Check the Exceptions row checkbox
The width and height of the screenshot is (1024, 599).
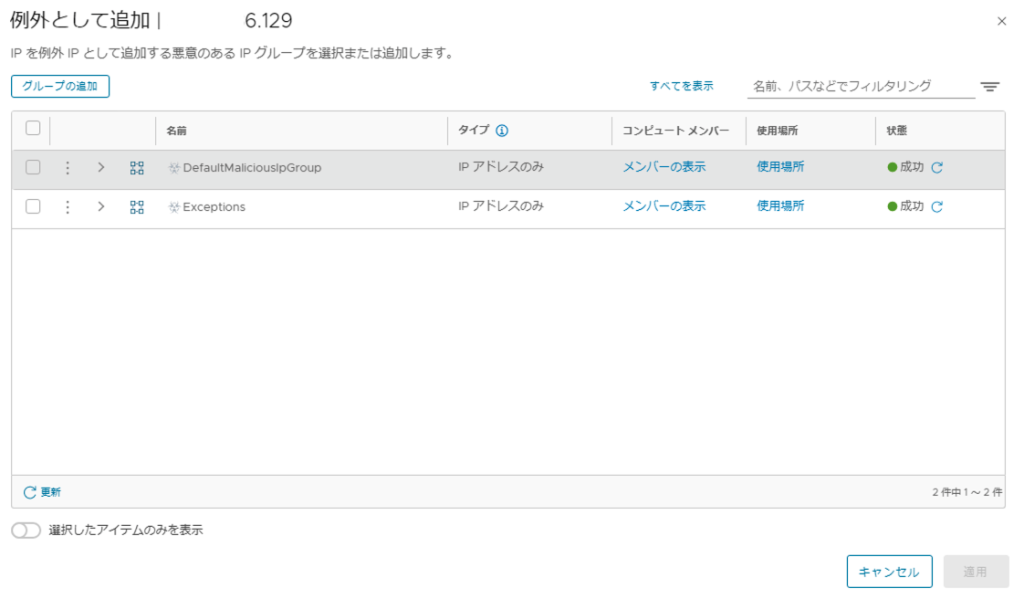click(x=33, y=206)
